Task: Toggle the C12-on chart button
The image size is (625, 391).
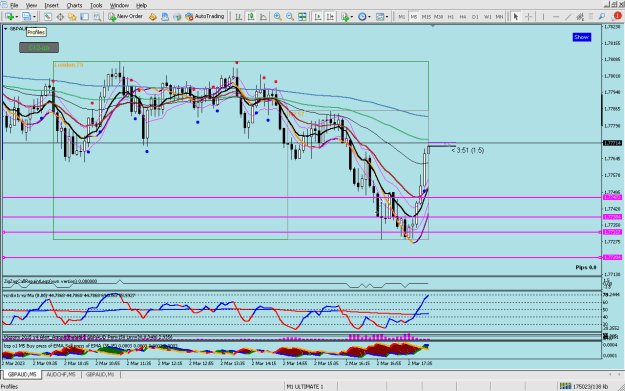Action: (39, 47)
